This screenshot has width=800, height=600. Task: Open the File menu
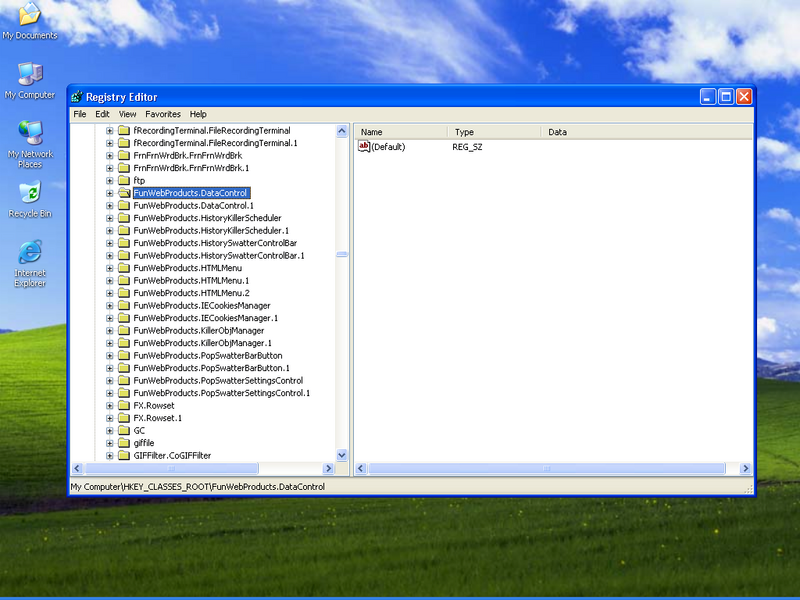click(x=80, y=114)
